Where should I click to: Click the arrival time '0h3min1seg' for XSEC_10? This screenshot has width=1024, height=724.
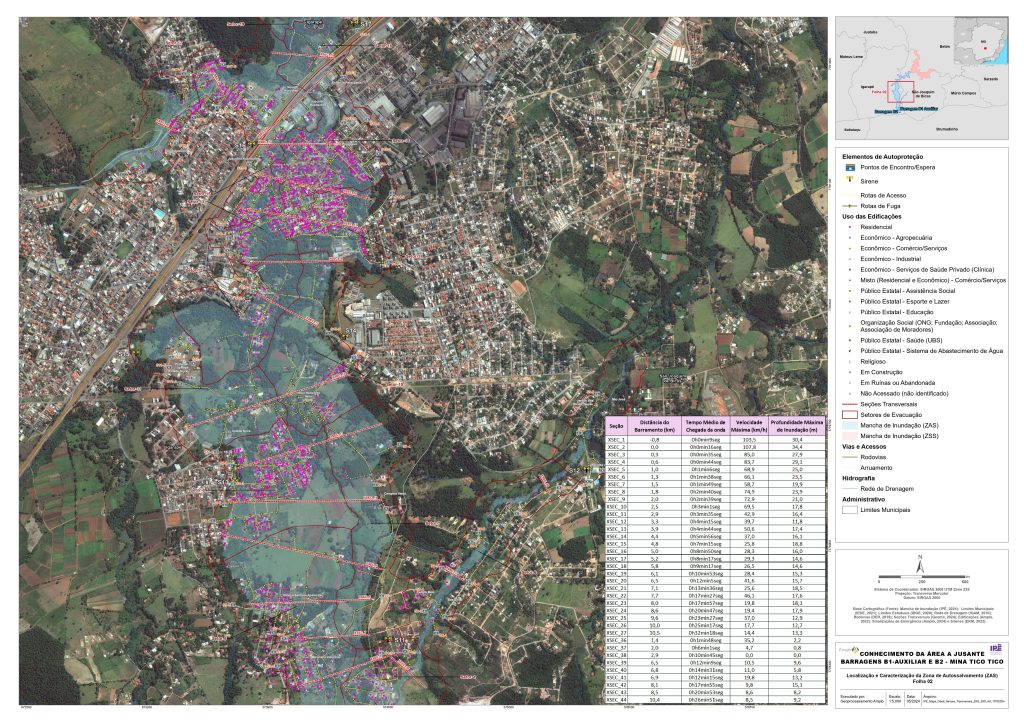pyautogui.click(x=705, y=507)
